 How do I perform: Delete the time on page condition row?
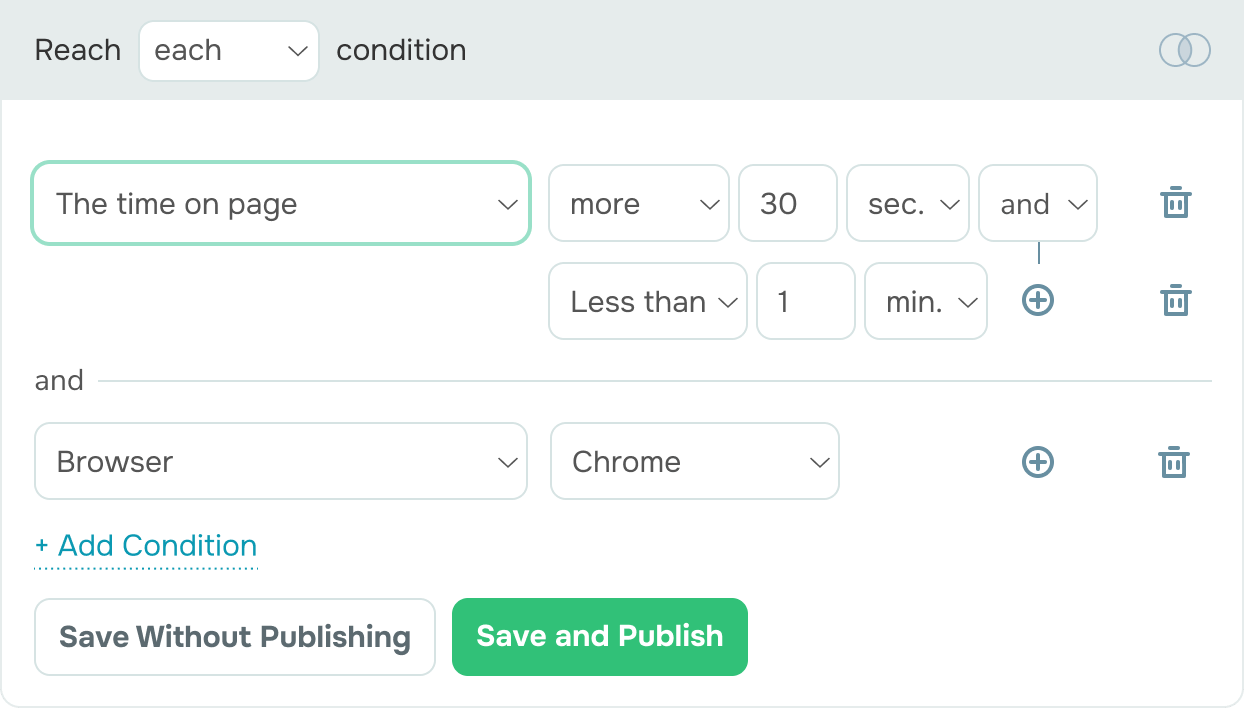click(1175, 203)
